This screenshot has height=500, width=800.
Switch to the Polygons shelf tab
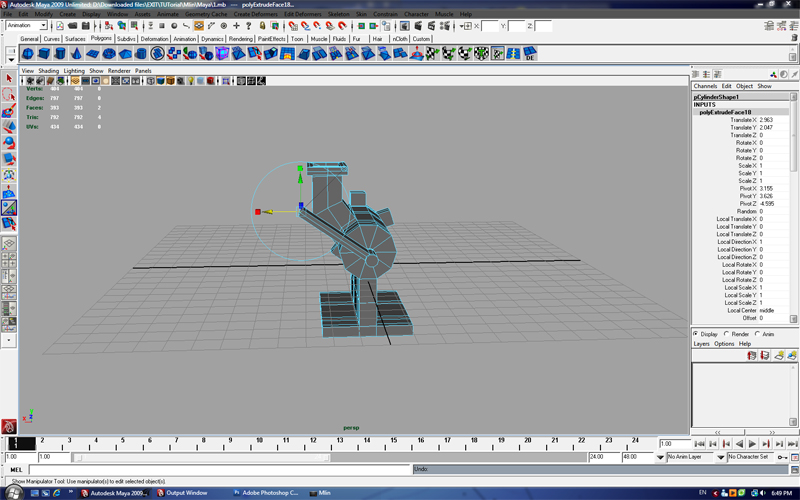(x=101, y=39)
